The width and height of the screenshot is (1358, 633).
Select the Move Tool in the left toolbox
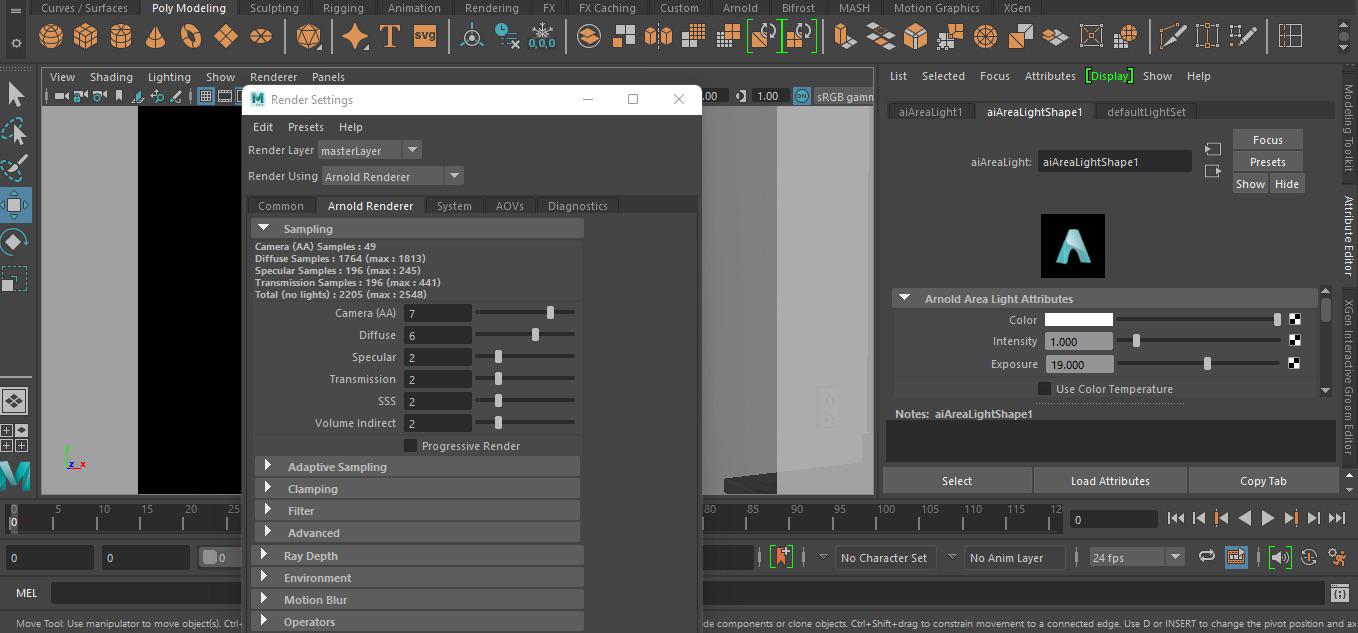click(16, 206)
